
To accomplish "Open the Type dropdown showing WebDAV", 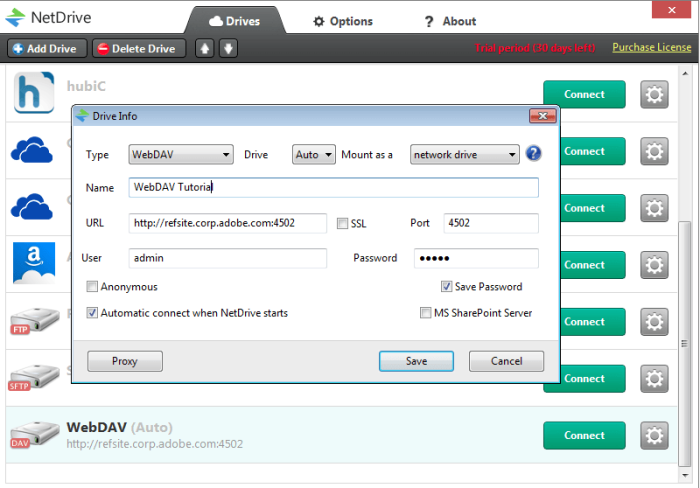I will click(x=181, y=154).
